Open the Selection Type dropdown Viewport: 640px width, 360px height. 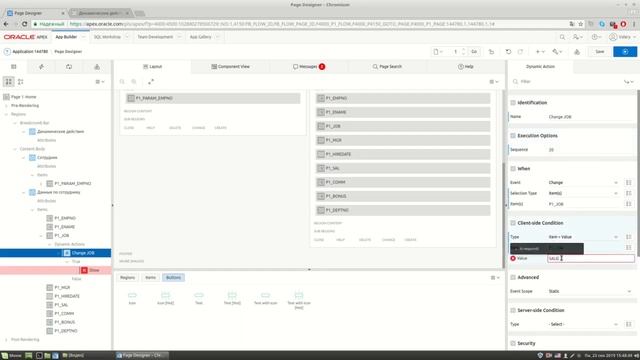tap(583, 193)
